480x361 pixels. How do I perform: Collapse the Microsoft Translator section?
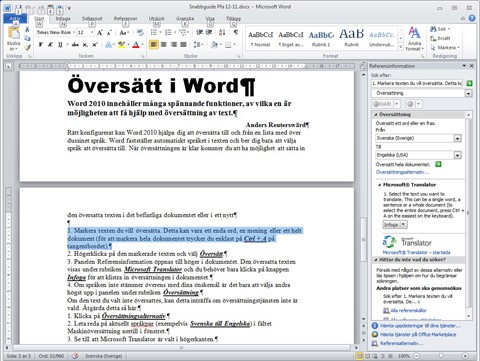(379, 185)
